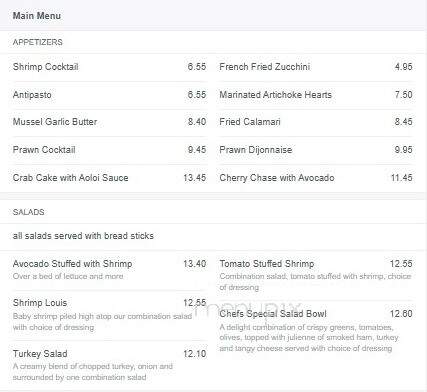Choose the Prawn Dijonnaise entry
Screen dimensions: 427x392
click(x=256, y=150)
